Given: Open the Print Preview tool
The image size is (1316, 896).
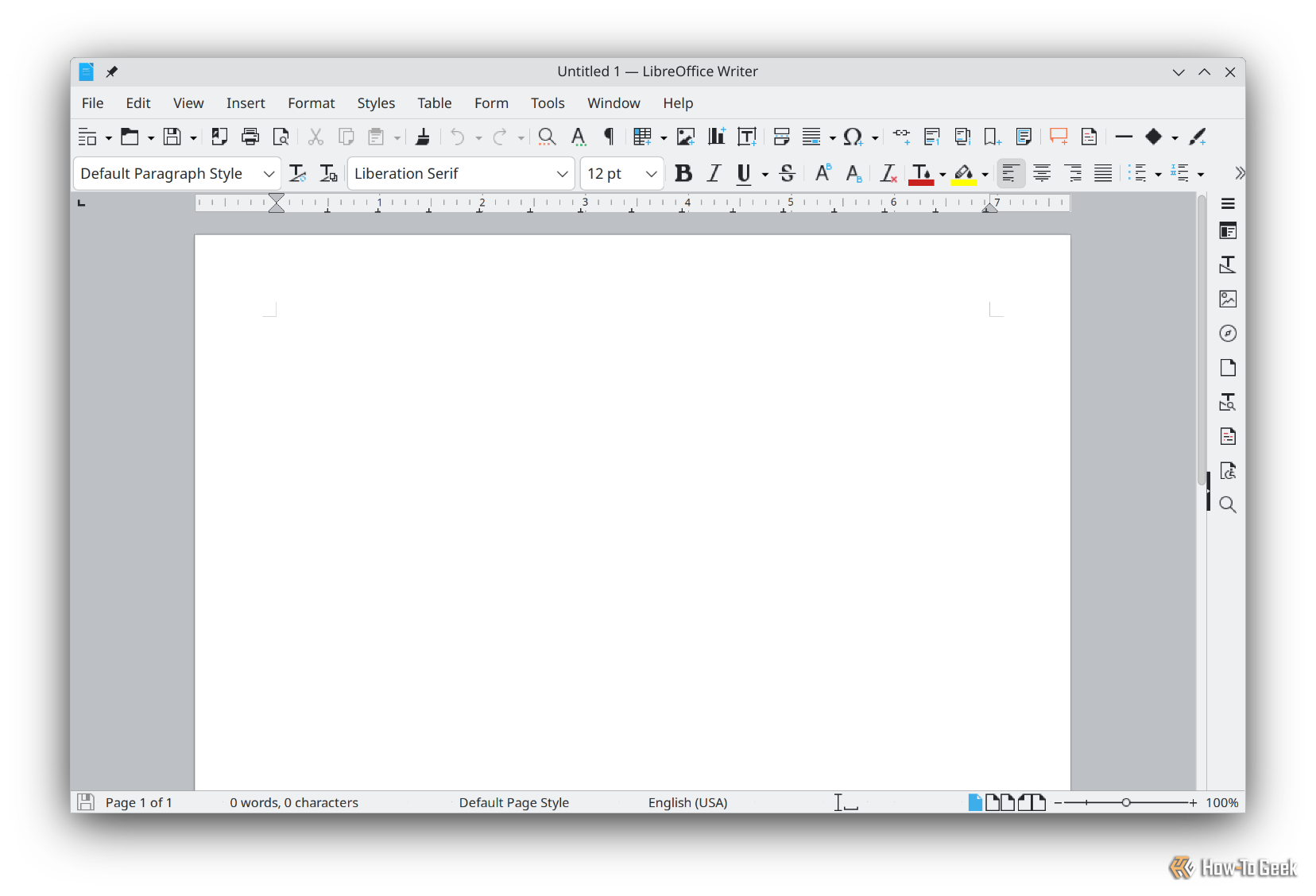Looking at the screenshot, I should (281, 136).
